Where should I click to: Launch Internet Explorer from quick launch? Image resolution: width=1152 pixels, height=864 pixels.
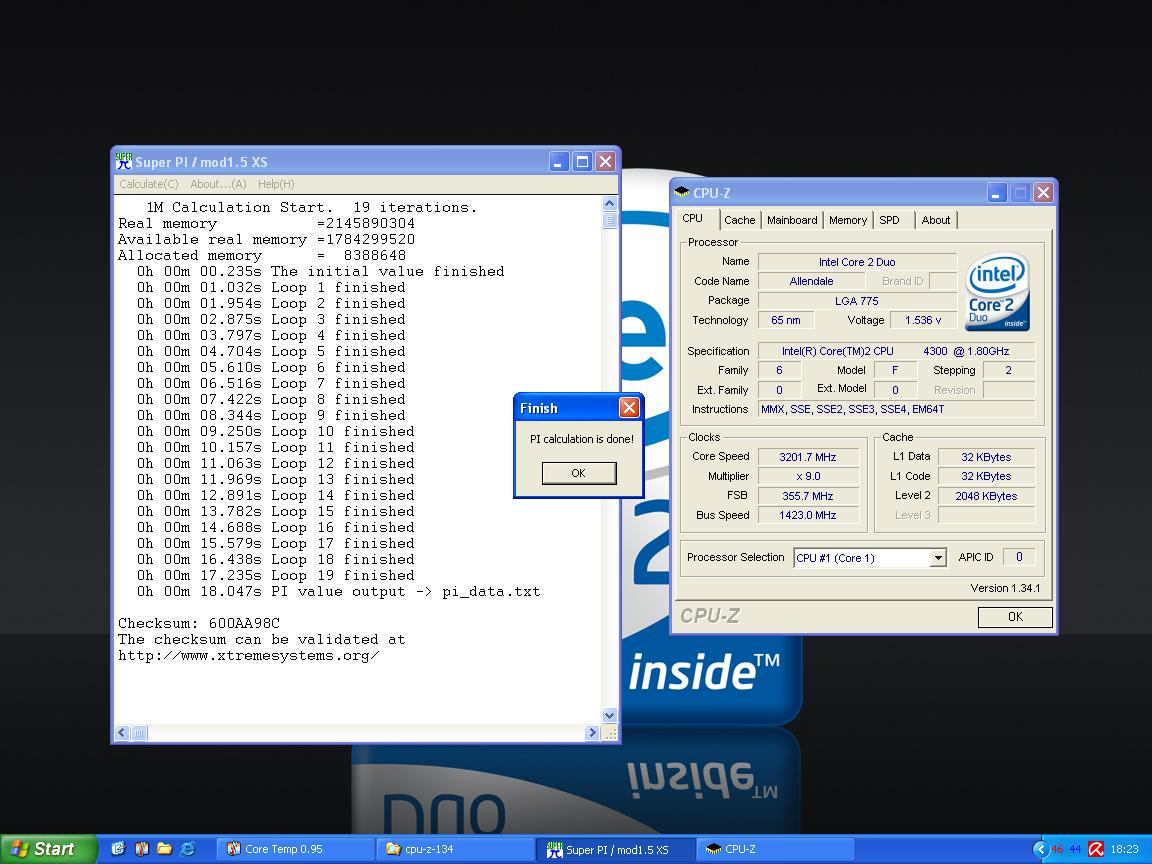click(x=188, y=849)
